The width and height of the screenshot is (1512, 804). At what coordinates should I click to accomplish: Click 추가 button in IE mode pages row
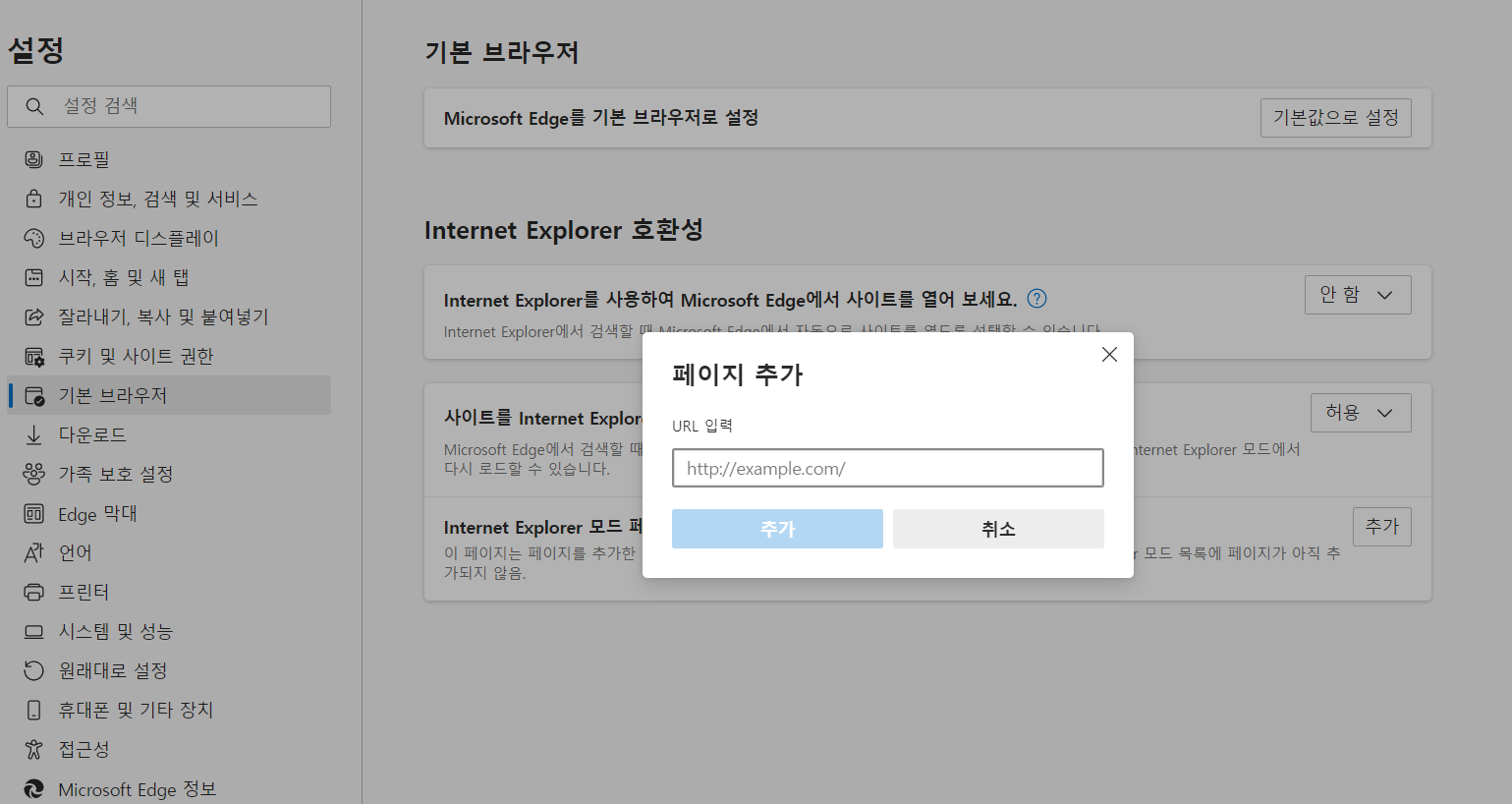[x=1381, y=527]
